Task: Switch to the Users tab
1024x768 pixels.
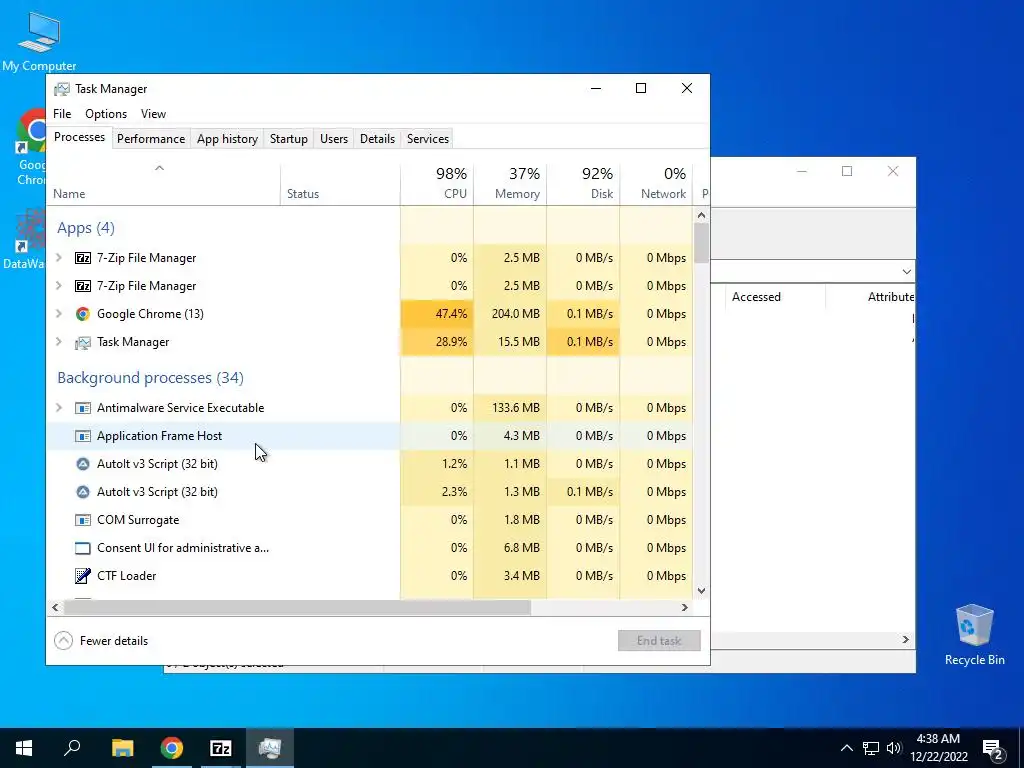Action: tap(334, 139)
